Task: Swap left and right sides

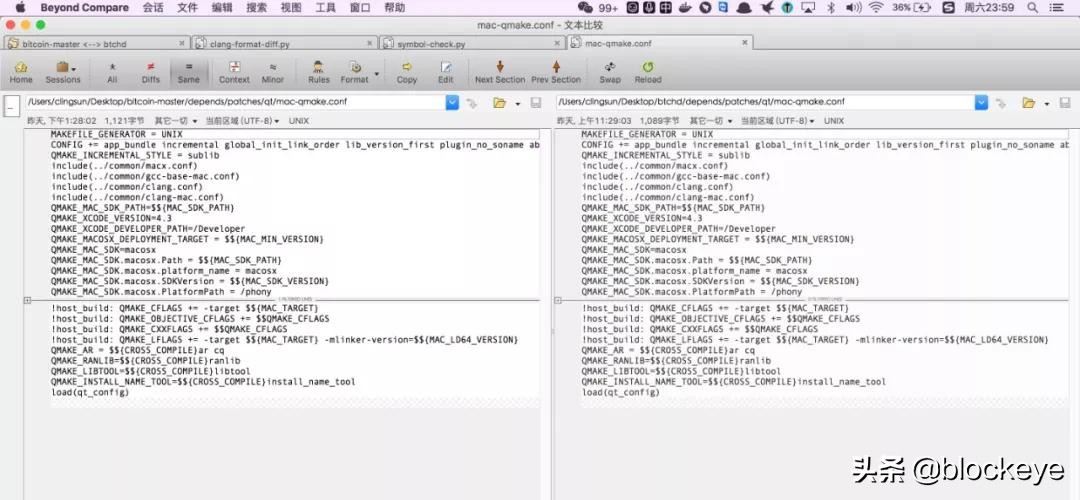Action: coord(610,72)
